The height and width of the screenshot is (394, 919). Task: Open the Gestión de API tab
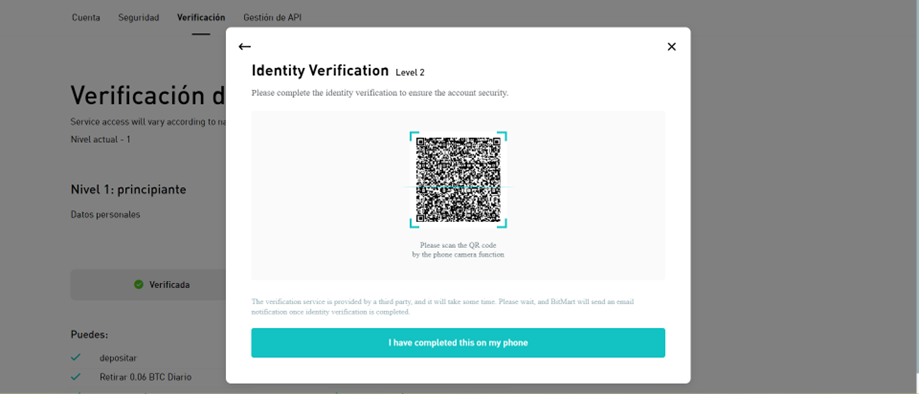tap(273, 18)
